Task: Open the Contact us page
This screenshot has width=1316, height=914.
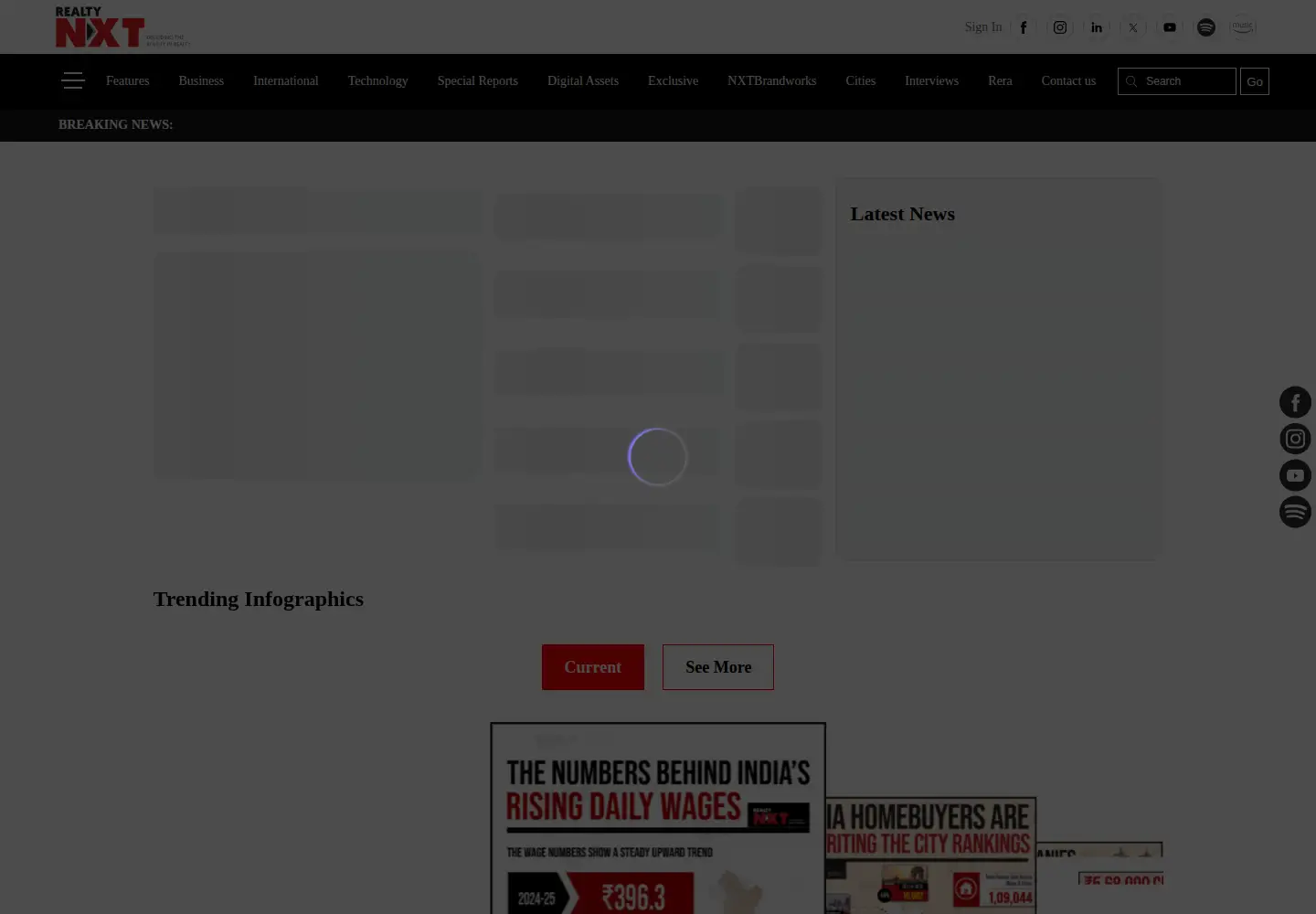Action: coord(1068,80)
